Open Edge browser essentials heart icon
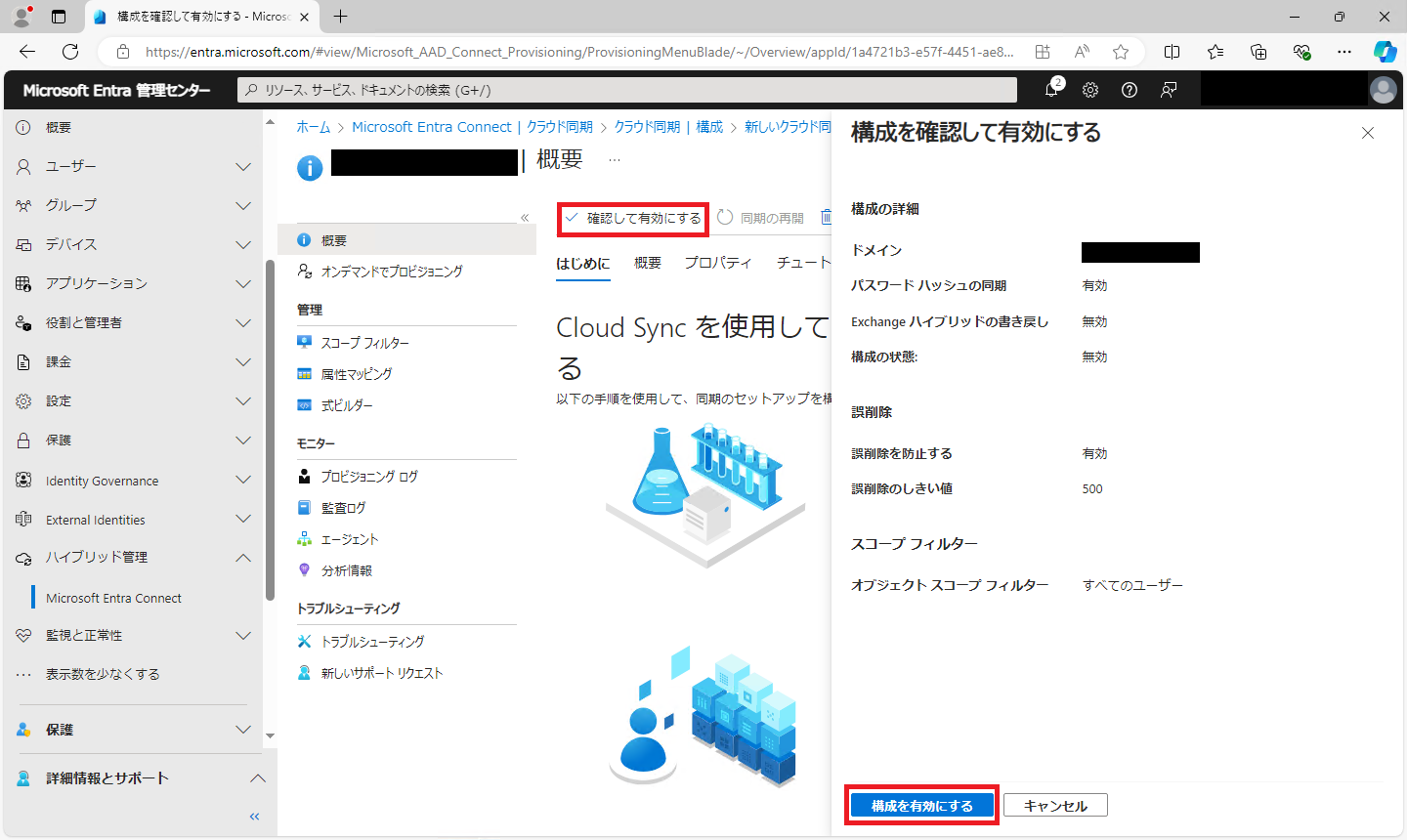This screenshot has width=1407, height=840. tap(1301, 52)
